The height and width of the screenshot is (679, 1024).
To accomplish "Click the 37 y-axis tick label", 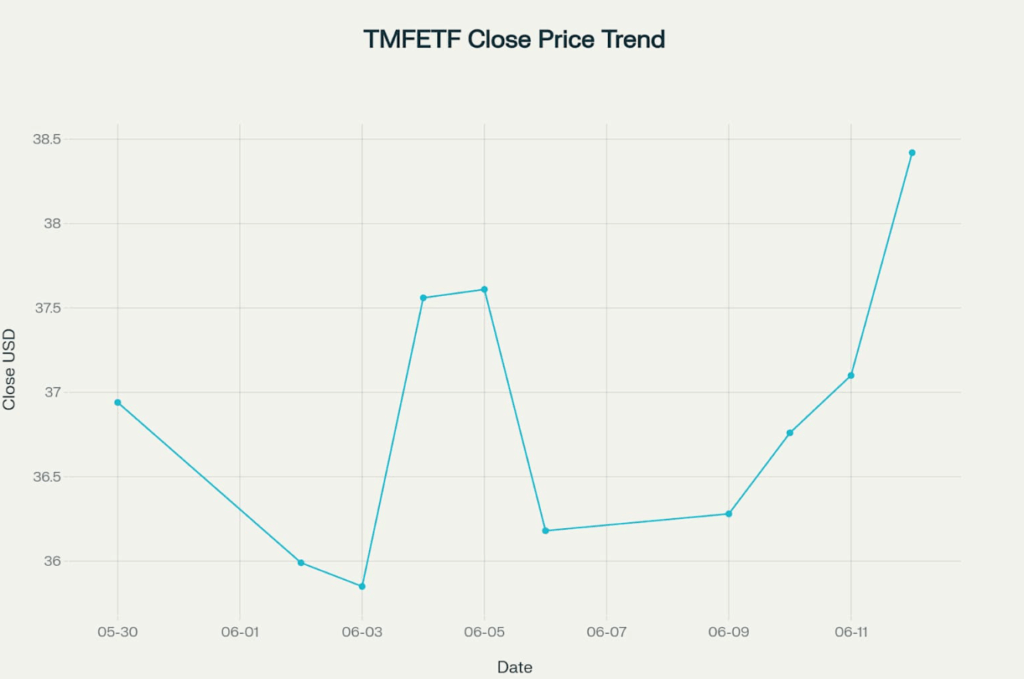I will (53, 392).
